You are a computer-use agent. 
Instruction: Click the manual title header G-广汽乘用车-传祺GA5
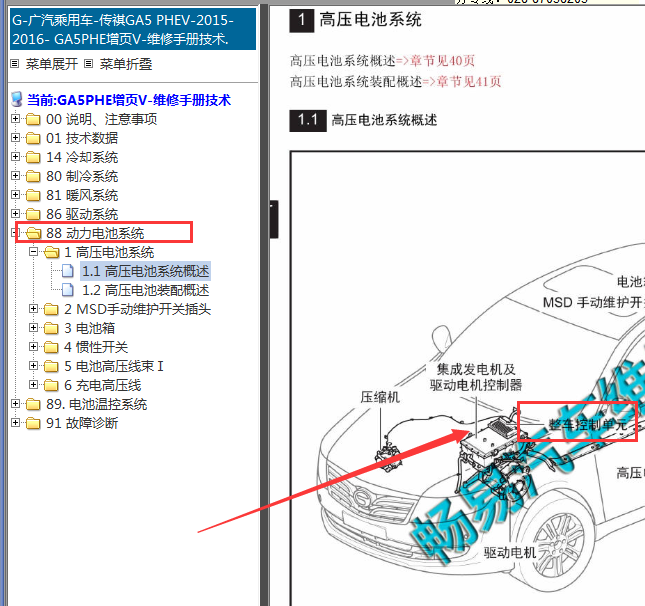click(x=133, y=29)
